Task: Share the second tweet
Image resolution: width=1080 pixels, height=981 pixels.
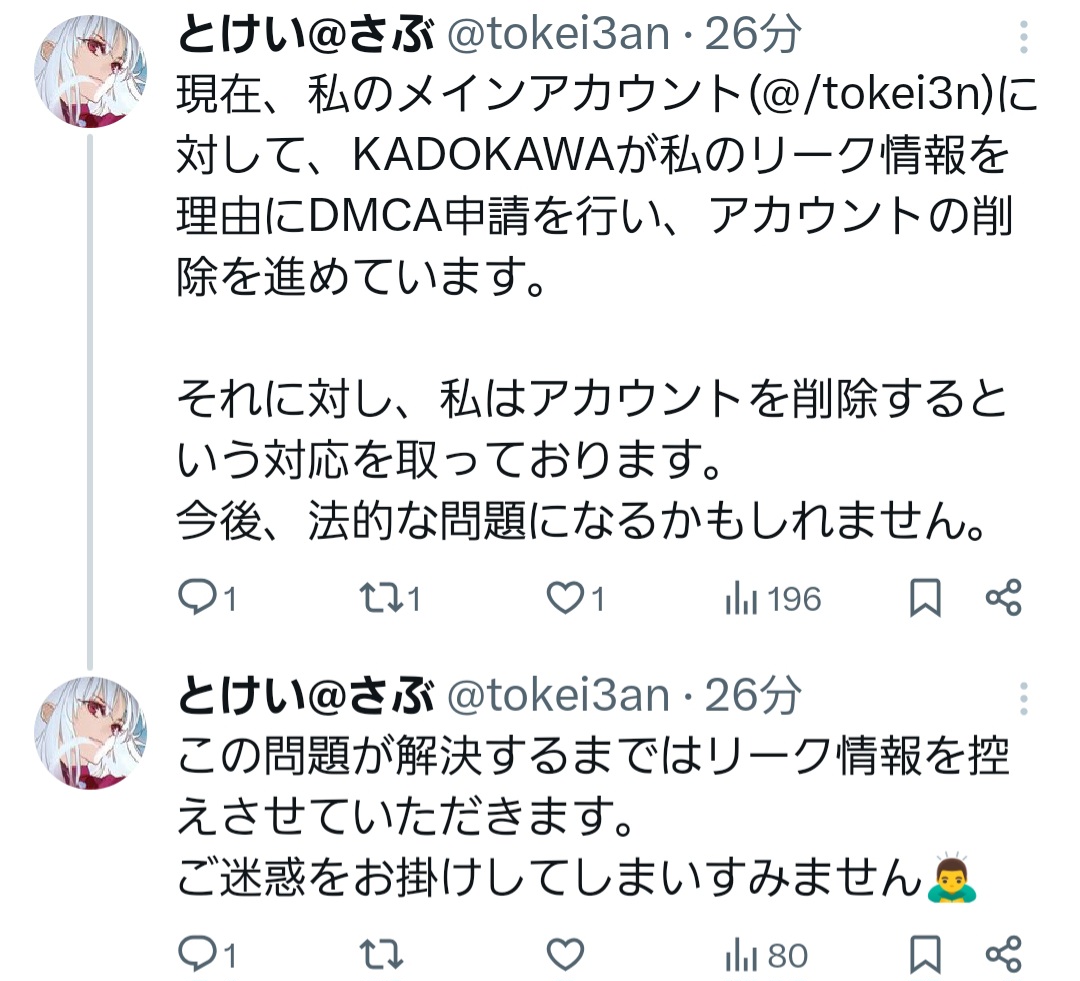Action: 1003,956
